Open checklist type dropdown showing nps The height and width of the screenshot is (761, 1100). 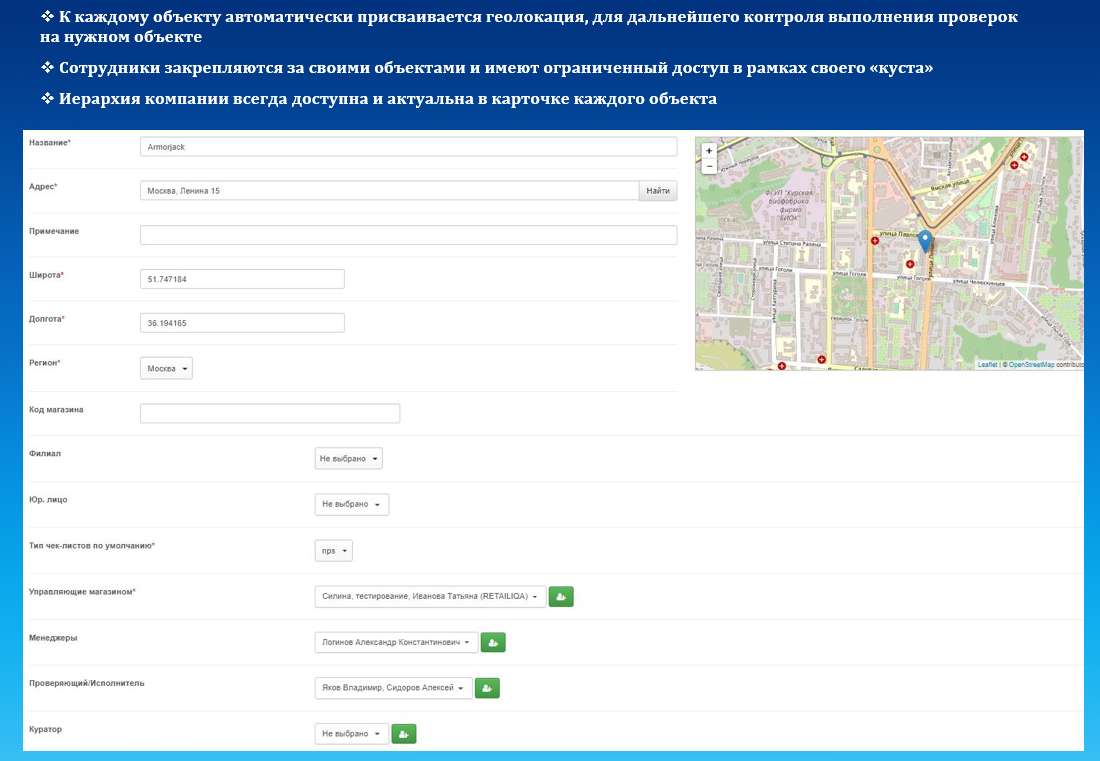click(x=334, y=551)
